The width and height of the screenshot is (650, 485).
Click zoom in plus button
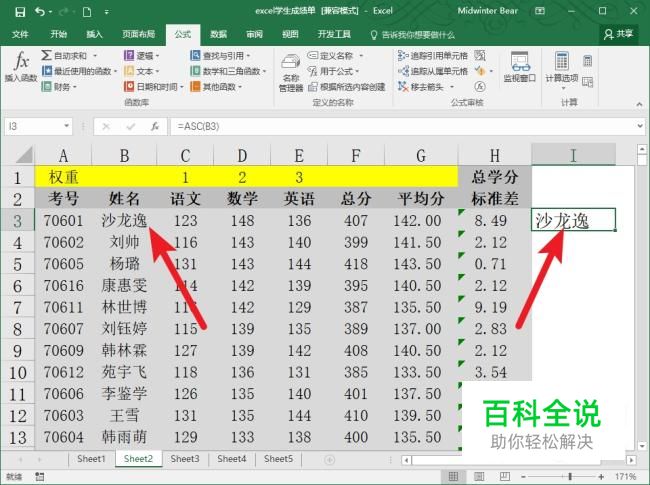pyautogui.click(x=601, y=477)
